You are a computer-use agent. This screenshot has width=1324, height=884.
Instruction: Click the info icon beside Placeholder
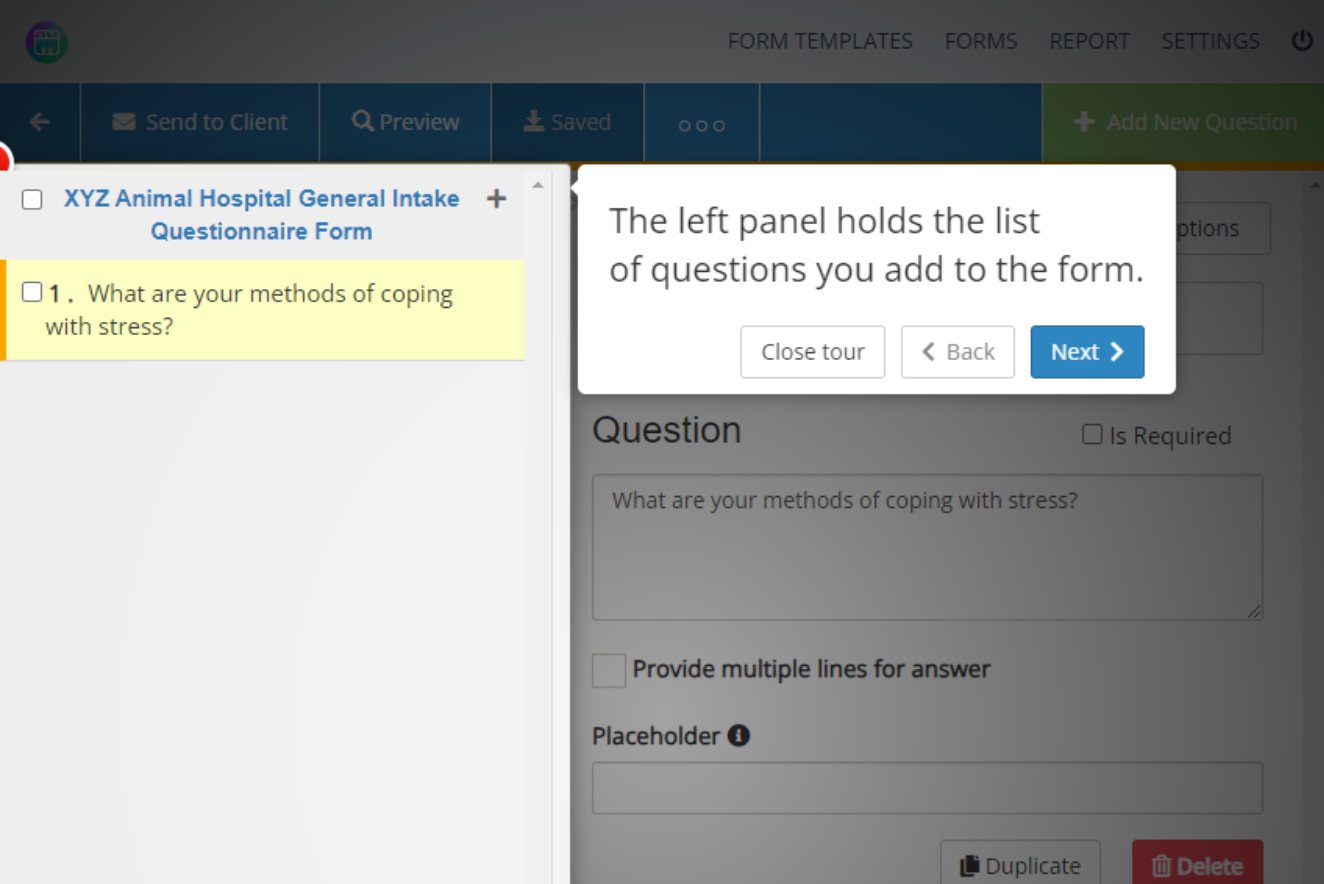(x=738, y=735)
